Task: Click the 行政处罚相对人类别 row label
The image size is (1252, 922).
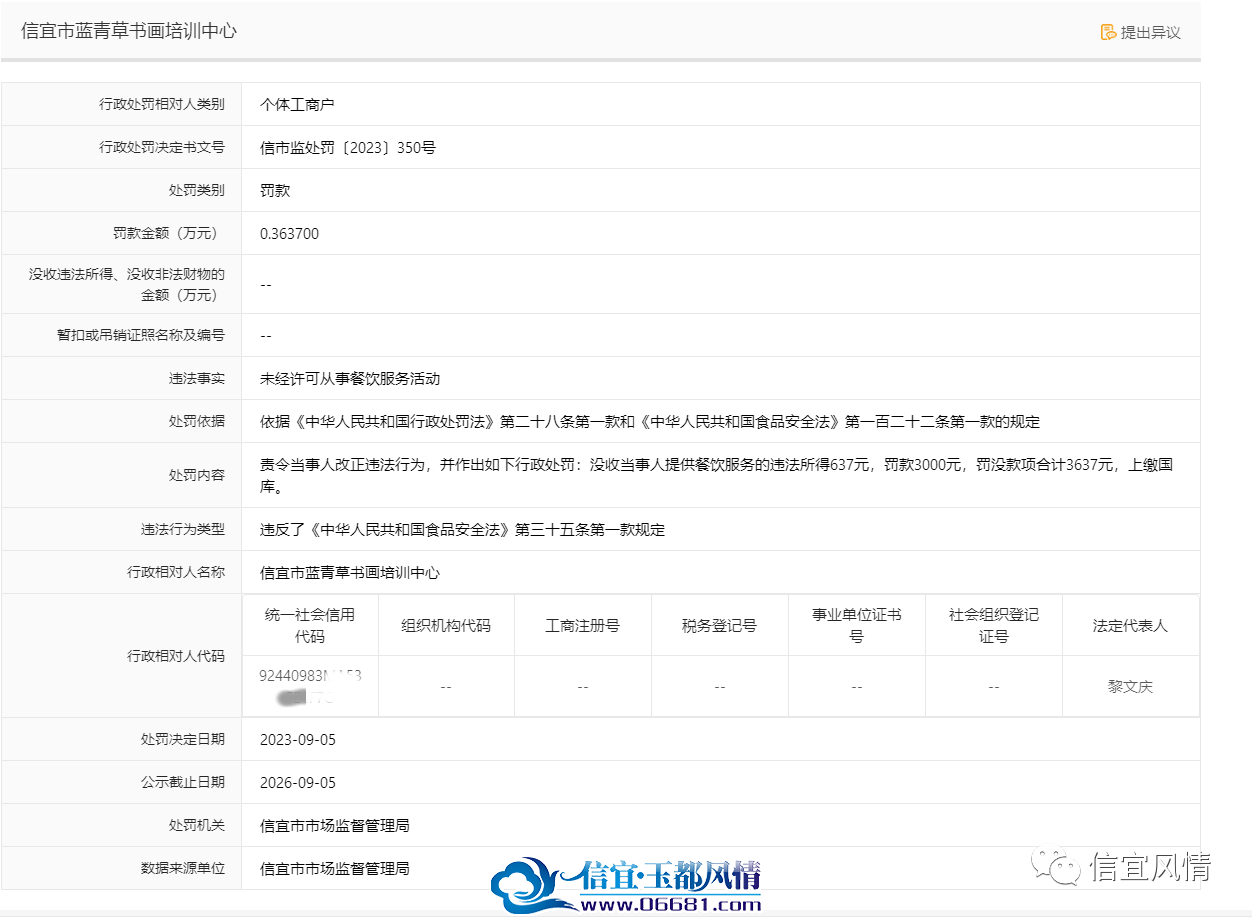Action: [x=162, y=104]
